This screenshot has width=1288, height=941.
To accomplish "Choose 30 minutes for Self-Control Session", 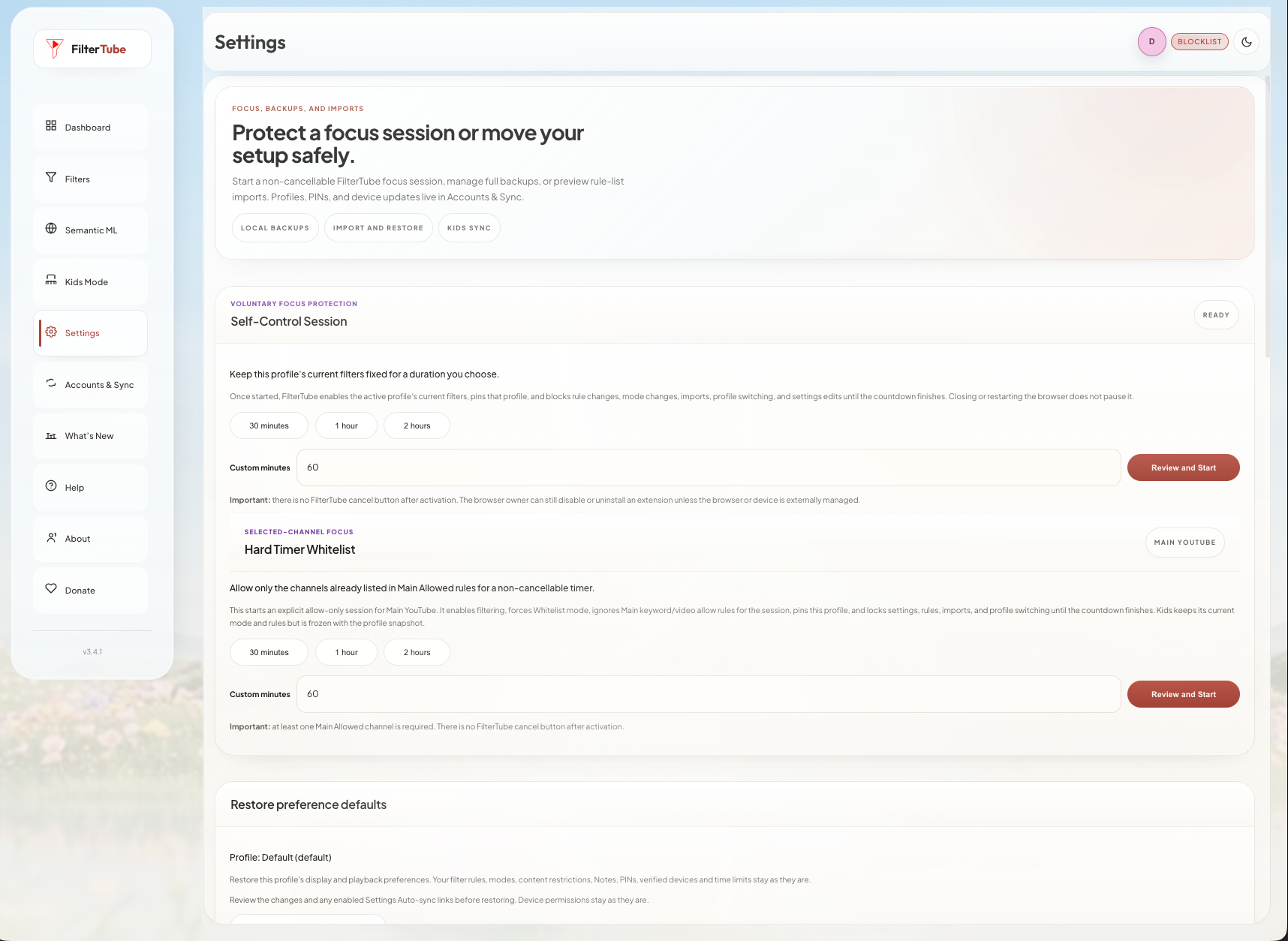I will tap(269, 426).
